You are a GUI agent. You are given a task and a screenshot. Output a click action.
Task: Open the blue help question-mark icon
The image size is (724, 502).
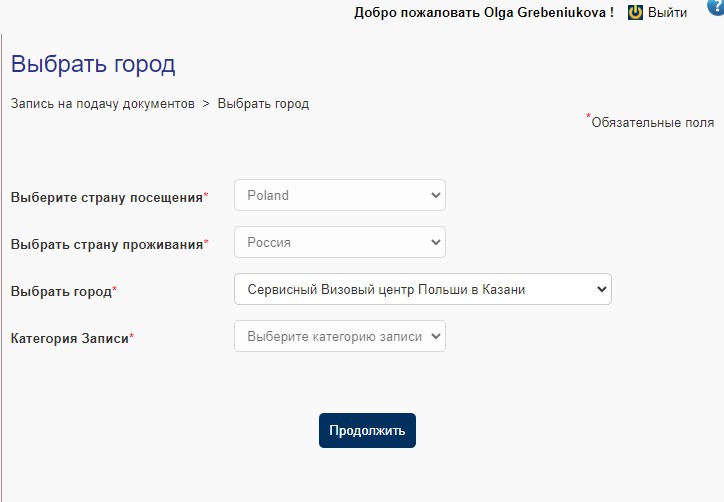point(716,7)
